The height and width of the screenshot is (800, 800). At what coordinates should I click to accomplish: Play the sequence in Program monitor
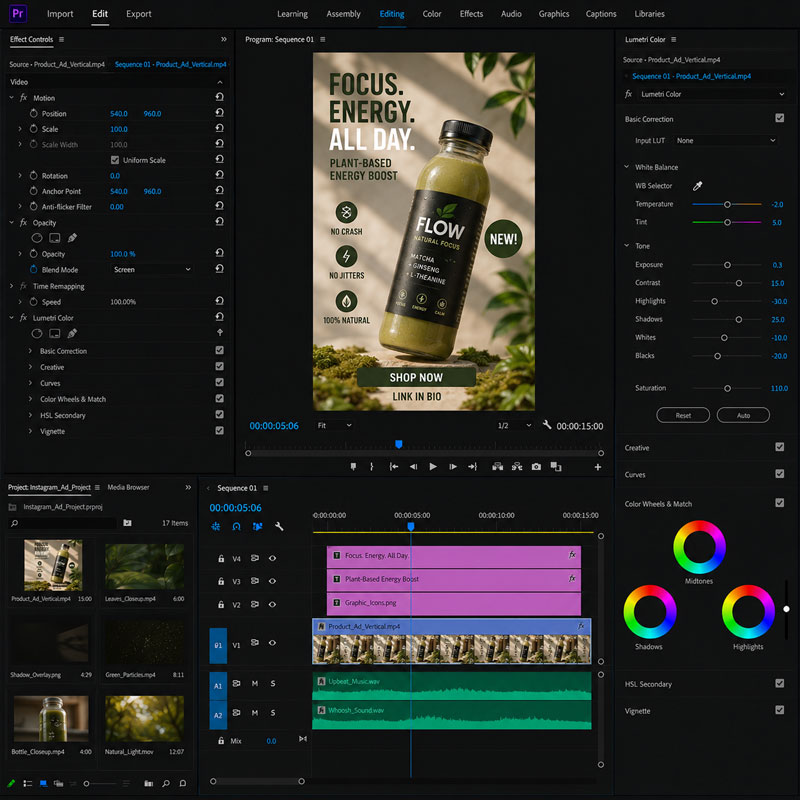tap(433, 467)
